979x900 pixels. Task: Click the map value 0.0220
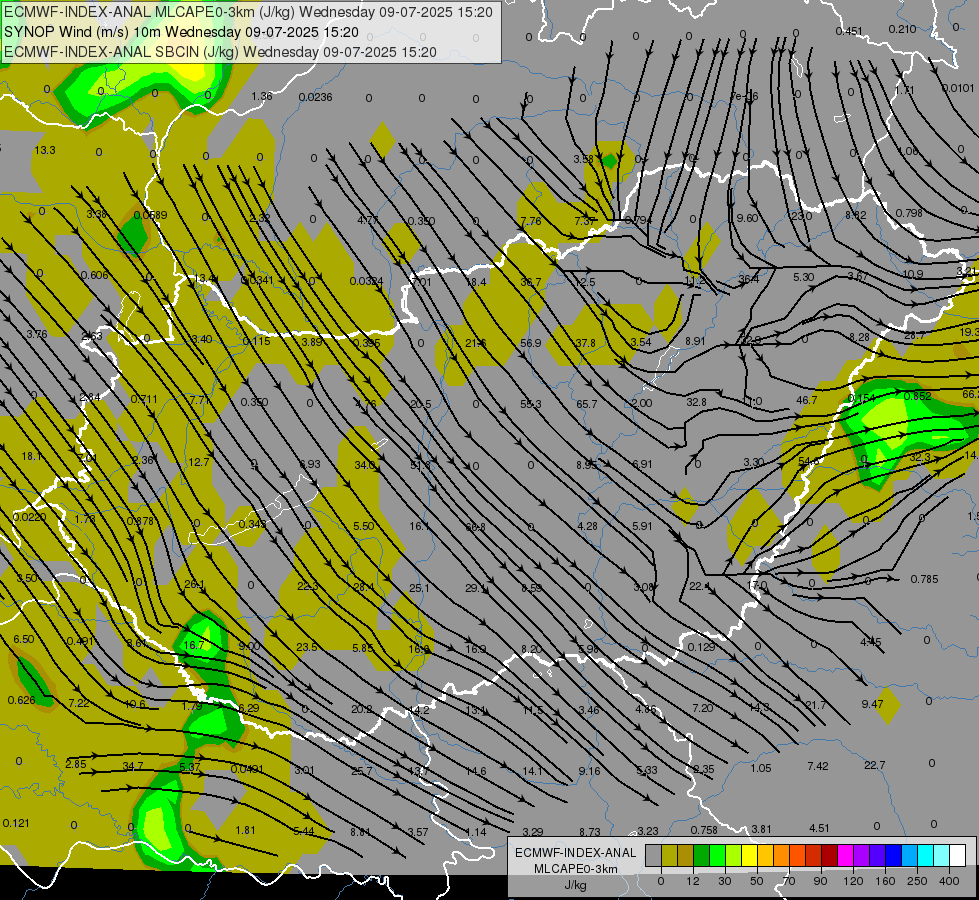click(29, 517)
